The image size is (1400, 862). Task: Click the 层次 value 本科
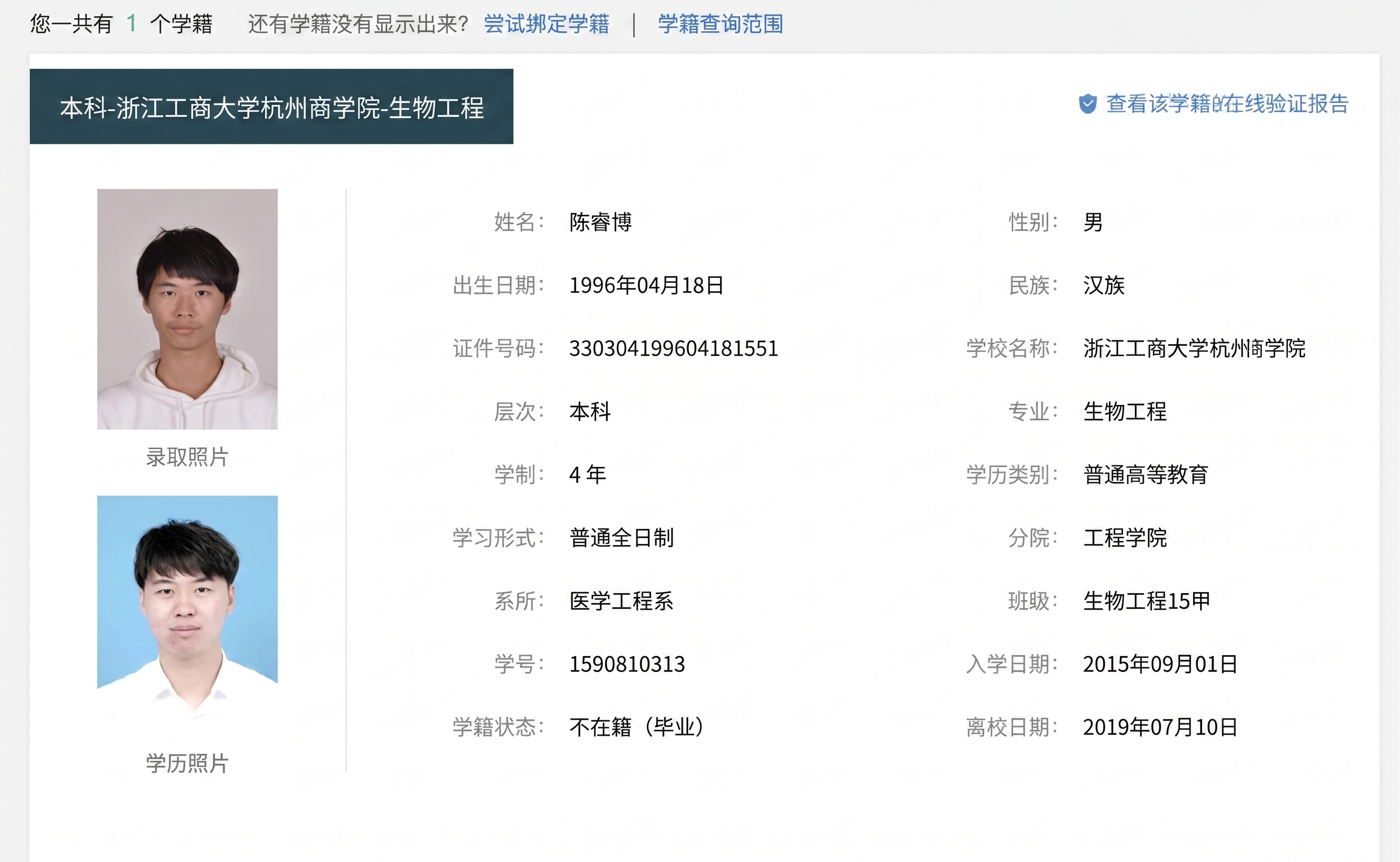pyautogui.click(x=590, y=411)
